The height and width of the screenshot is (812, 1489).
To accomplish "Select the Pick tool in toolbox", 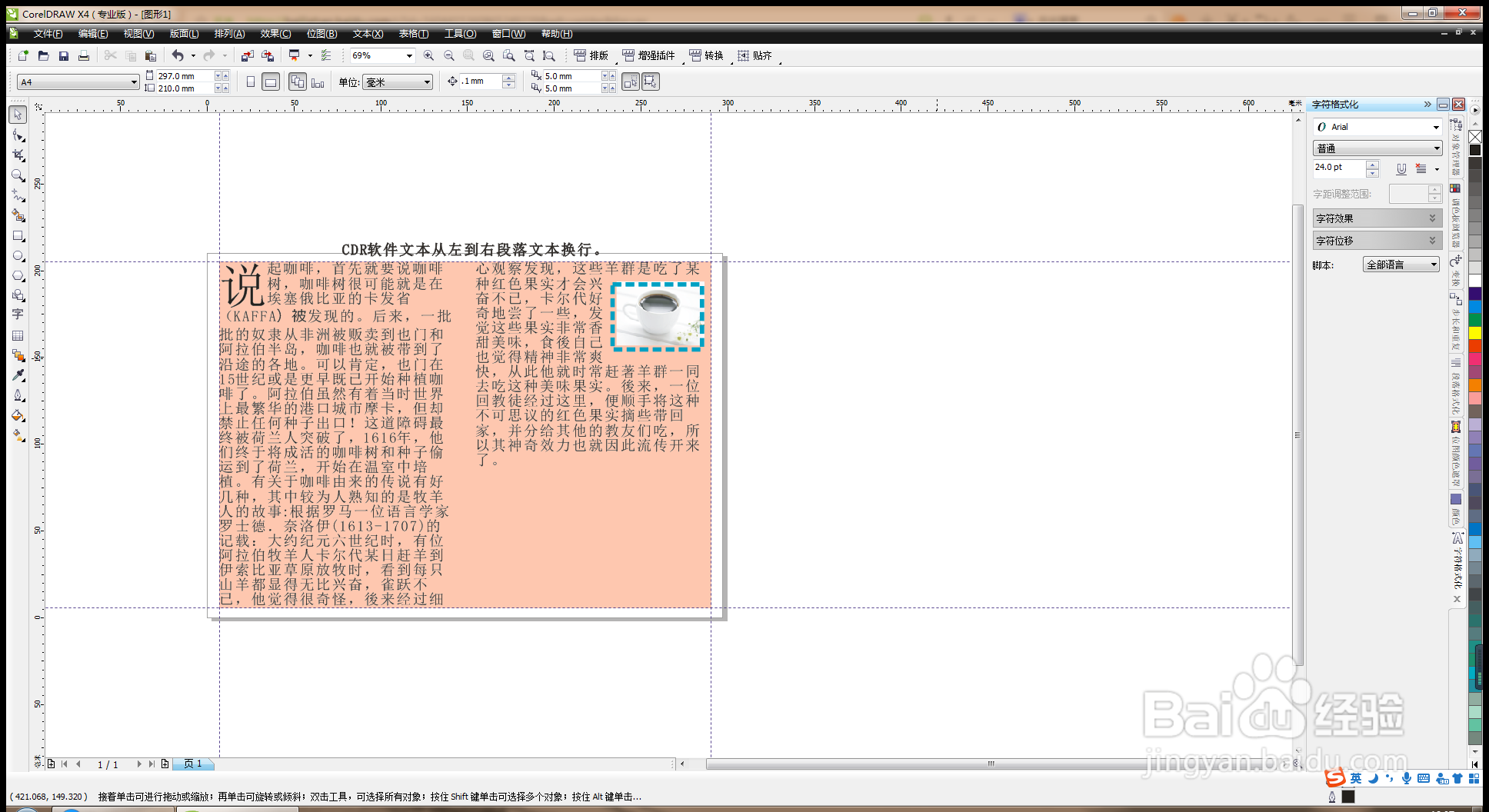I will click(18, 115).
